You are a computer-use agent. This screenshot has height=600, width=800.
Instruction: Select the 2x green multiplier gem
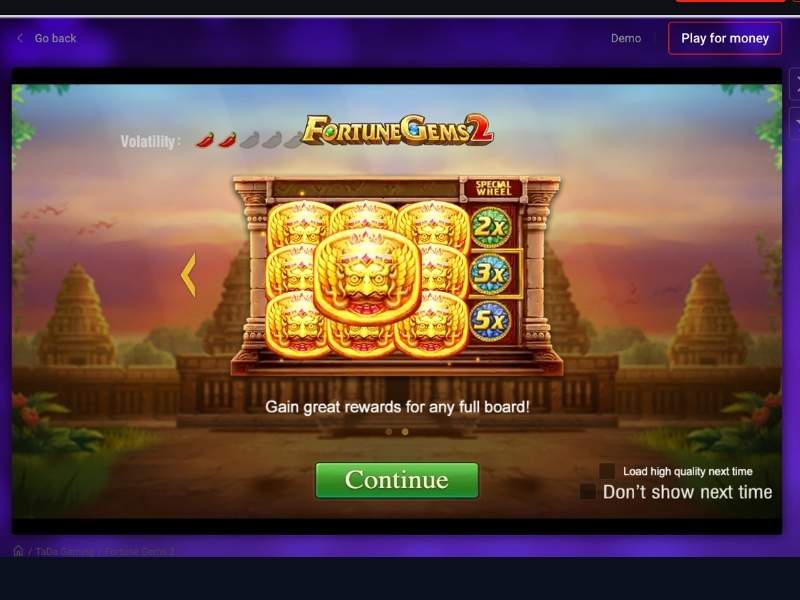click(490, 227)
